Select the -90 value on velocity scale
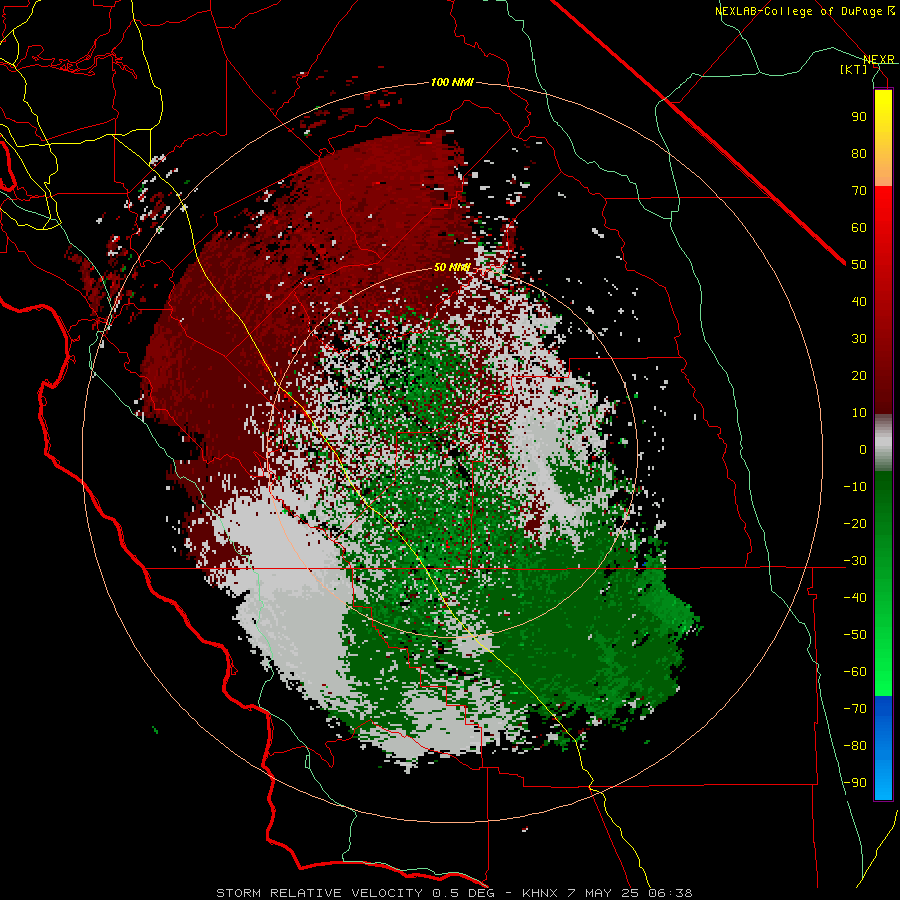 (x=855, y=783)
